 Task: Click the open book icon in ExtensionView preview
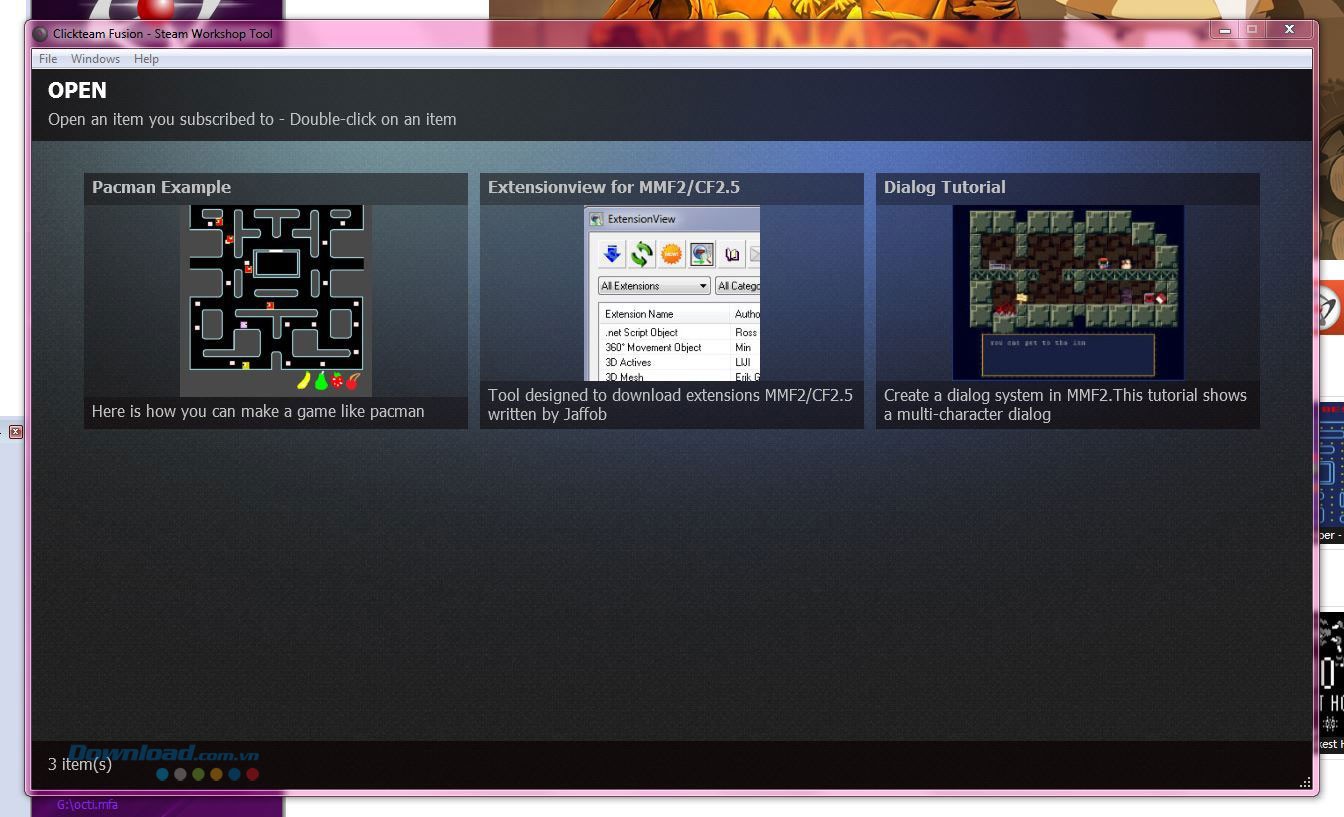tap(732, 254)
